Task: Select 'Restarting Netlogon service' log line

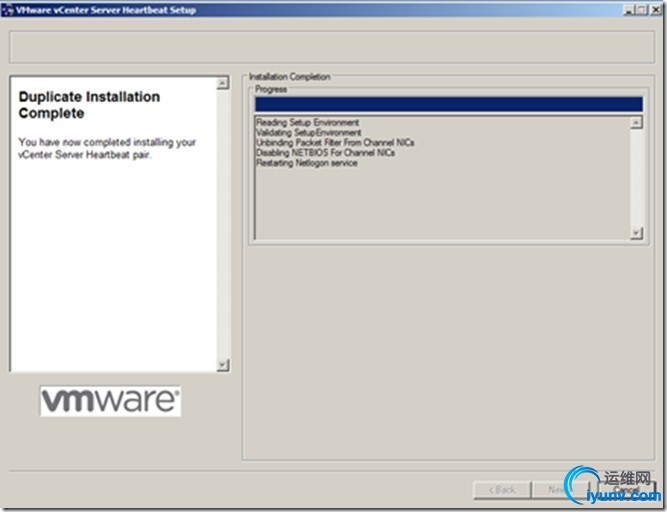Action: click(x=307, y=163)
